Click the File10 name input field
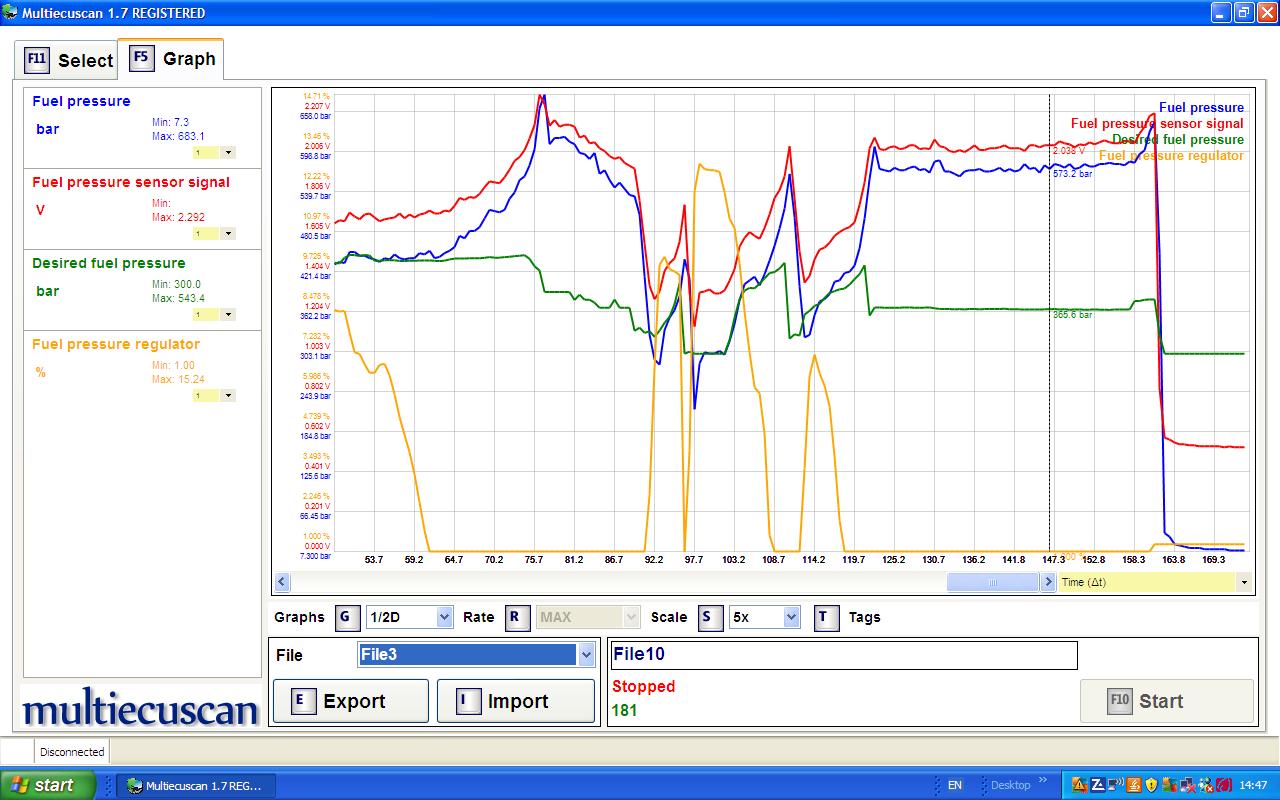1280x800 pixels. pyautogui.click(x=844, y=655)
